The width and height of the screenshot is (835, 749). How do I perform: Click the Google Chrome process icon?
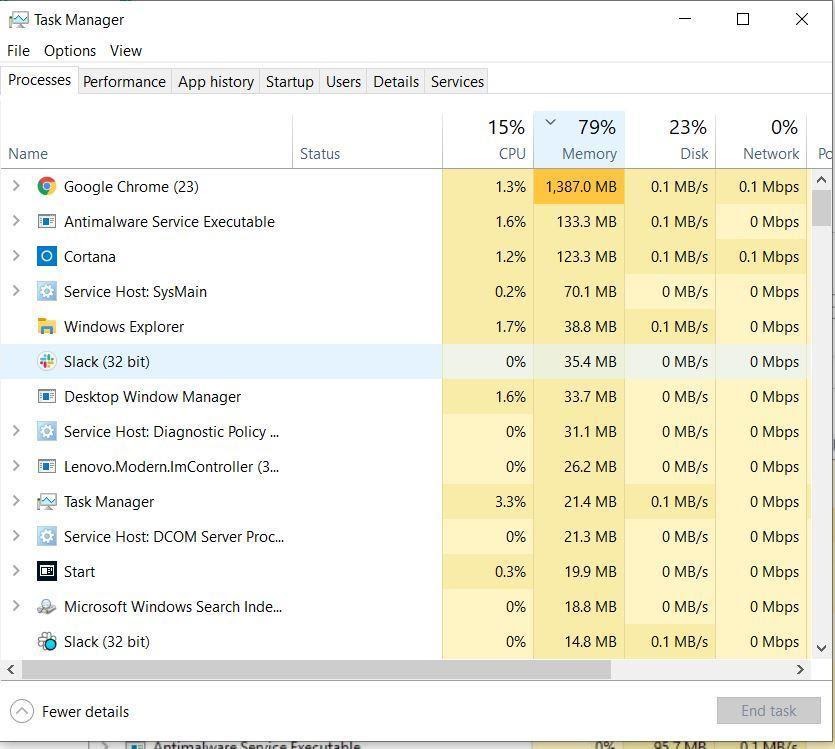[46, 187]
